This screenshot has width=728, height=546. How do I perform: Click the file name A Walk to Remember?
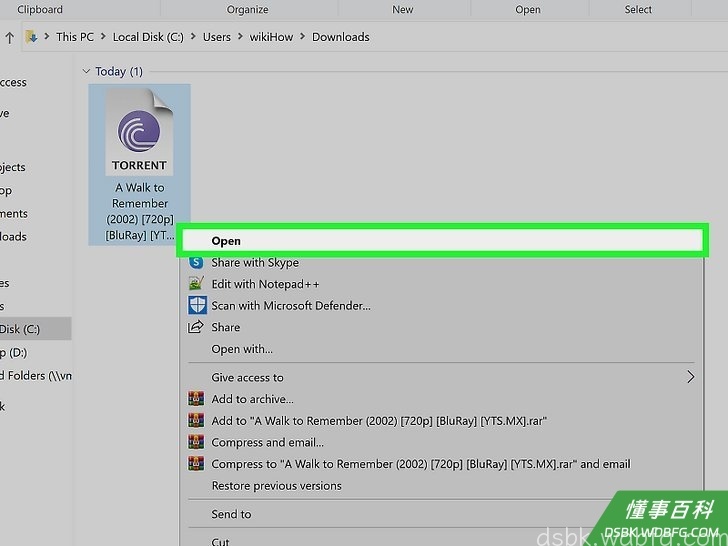pyautogui.click(x=139, y=211)
